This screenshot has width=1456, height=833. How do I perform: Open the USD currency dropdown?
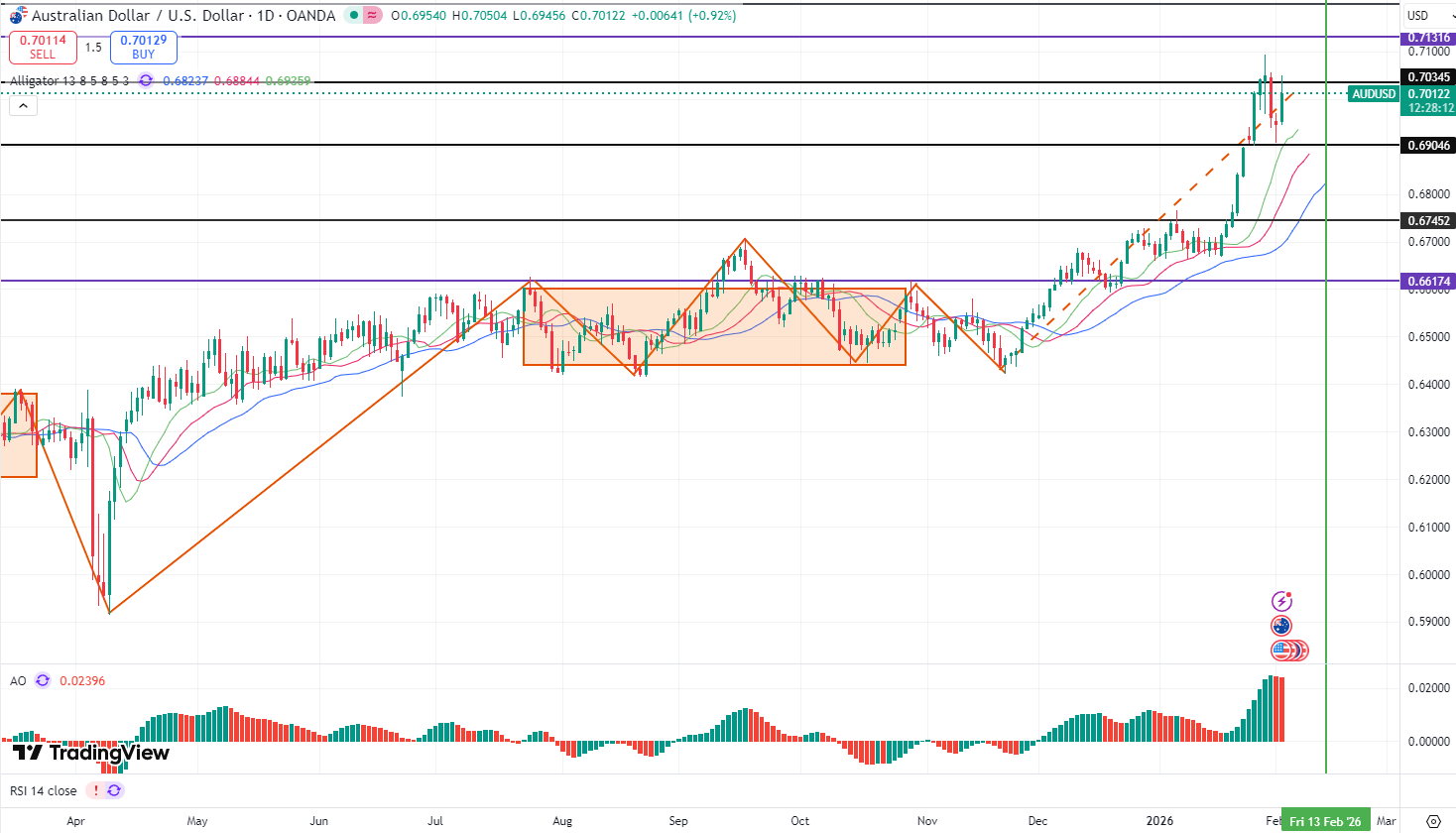pos(1426,15)
